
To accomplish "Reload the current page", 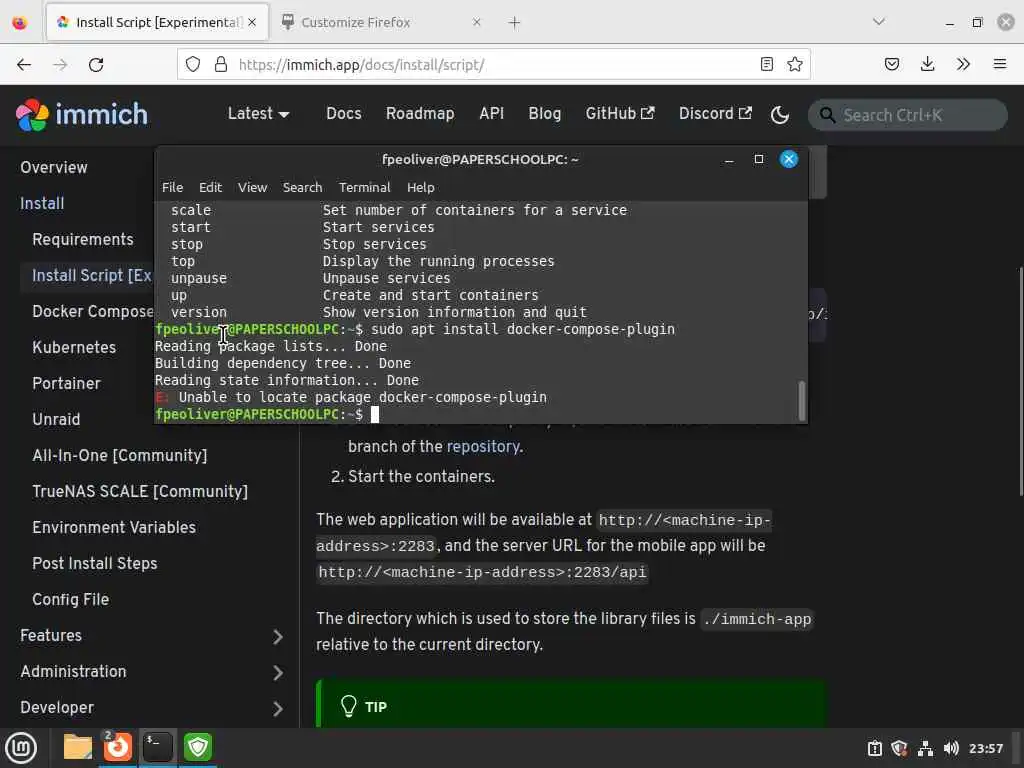I will click(x=96, y=65).
